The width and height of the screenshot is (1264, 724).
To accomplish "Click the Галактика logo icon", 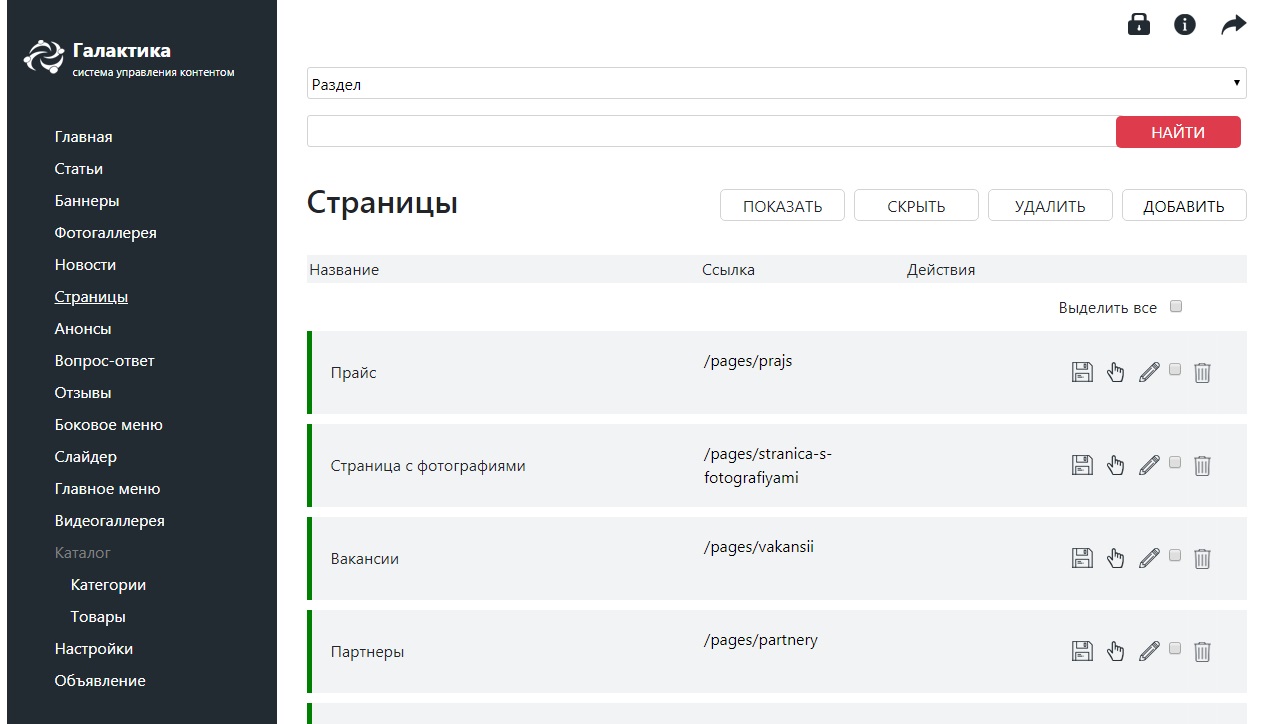I will pyautogui.click(x=43, y=57).
